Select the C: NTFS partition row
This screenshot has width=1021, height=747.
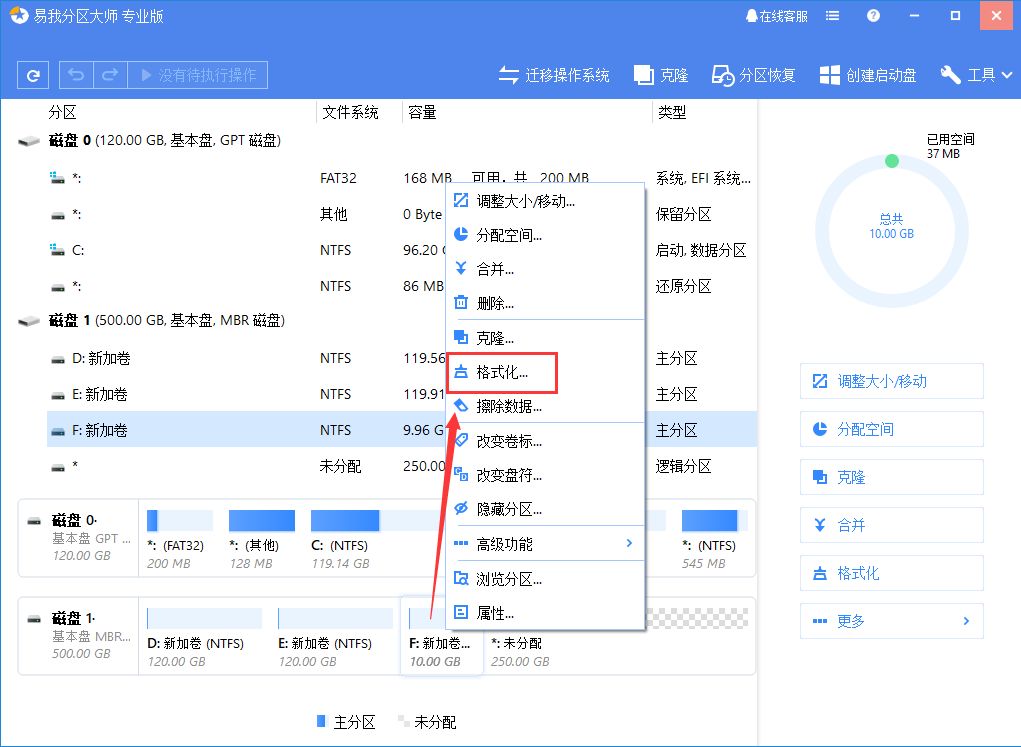[x=200, y=250]
